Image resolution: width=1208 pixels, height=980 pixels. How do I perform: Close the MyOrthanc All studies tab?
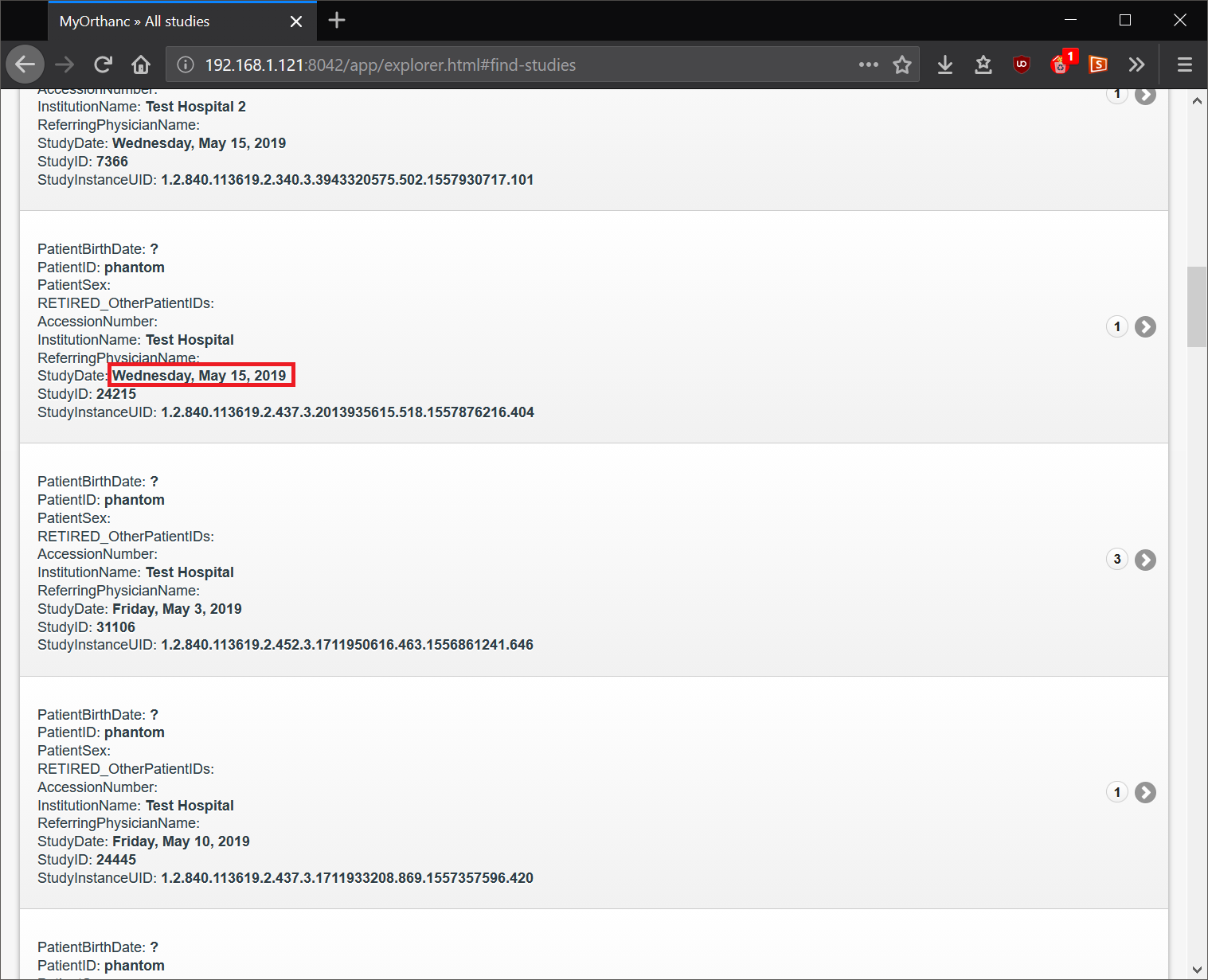(x=296, y=21)
